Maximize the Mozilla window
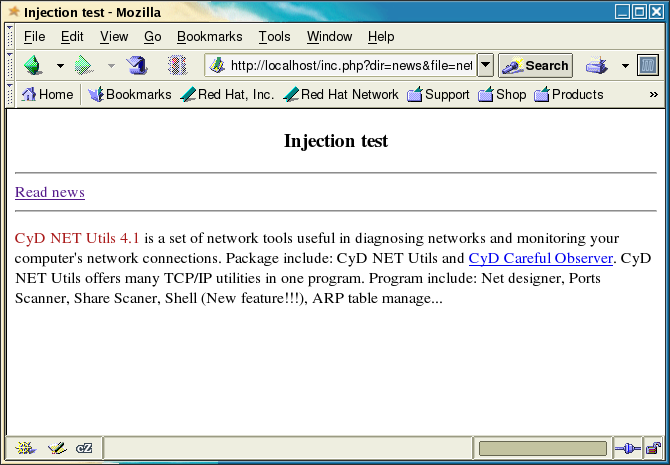This screenshot has height=465, width=670. point(639,12)
